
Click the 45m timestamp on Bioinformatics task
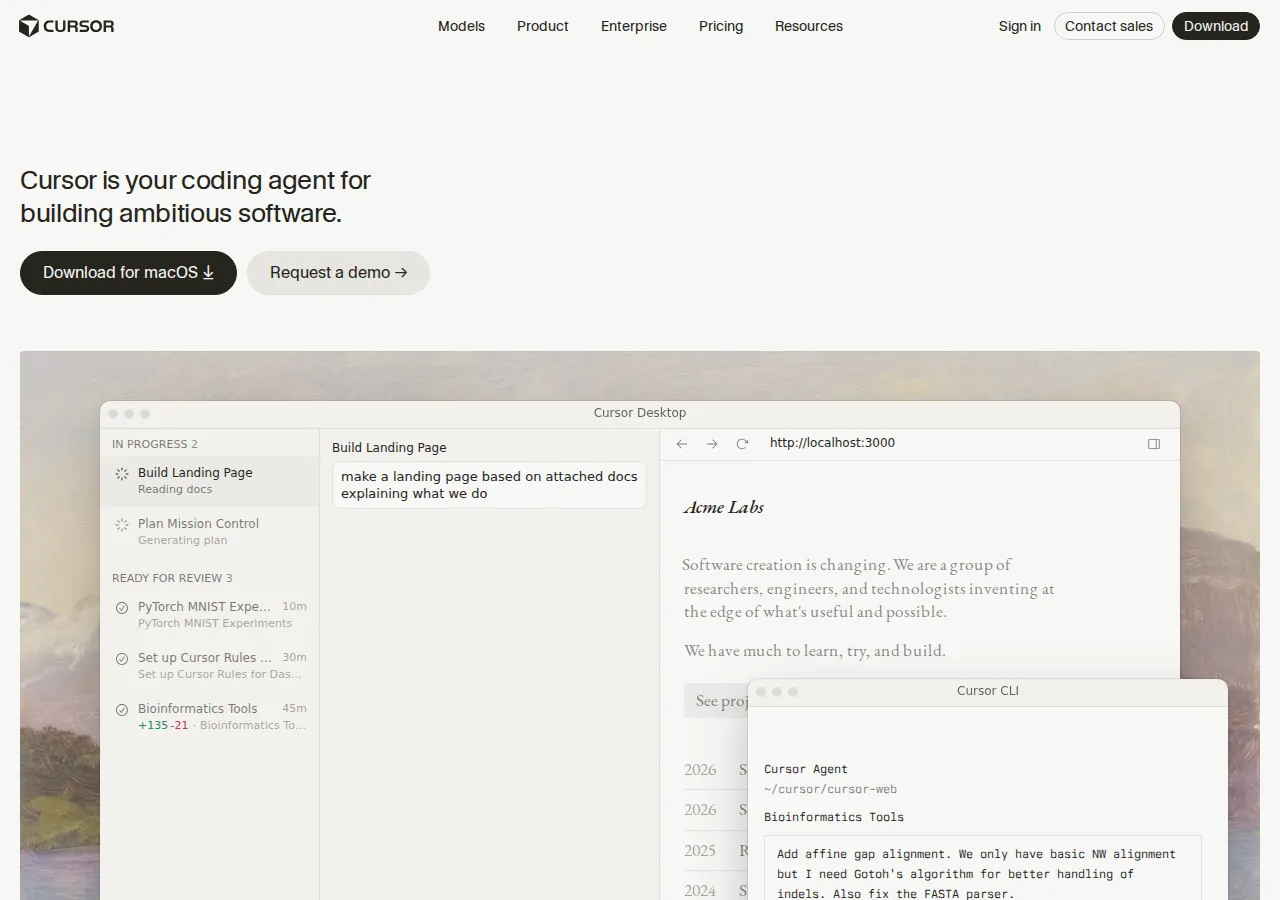(x=294, y=709)
